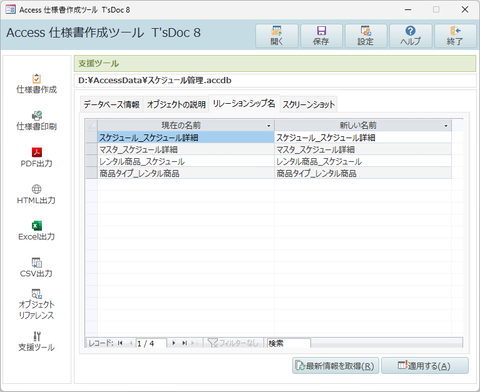This screenshot has width=480, height=392.
Task: Edit 新しい名前 cell マスタ_スケジュール詳細
Action: (363, 149)
